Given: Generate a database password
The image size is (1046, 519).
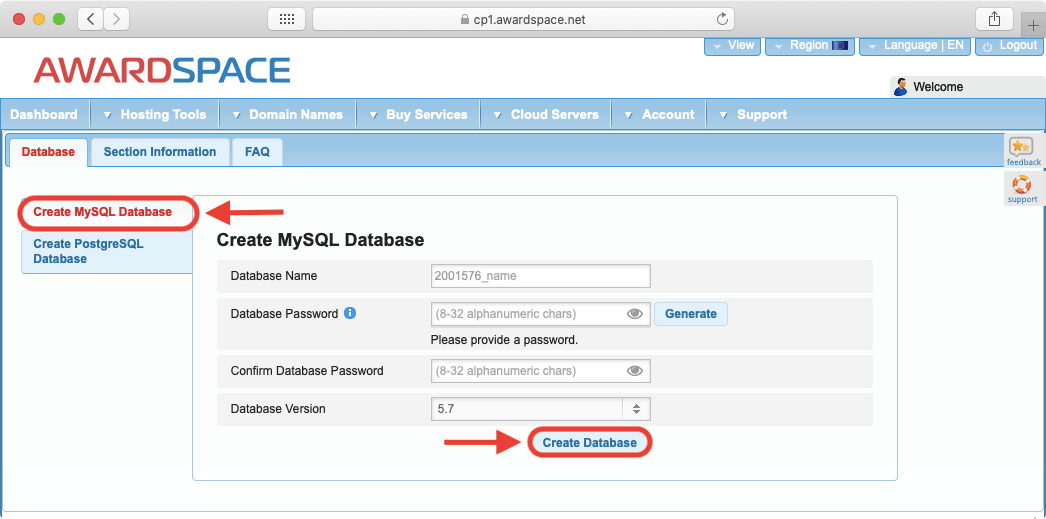Looking at the screenshot, I should tap(690, 314).
